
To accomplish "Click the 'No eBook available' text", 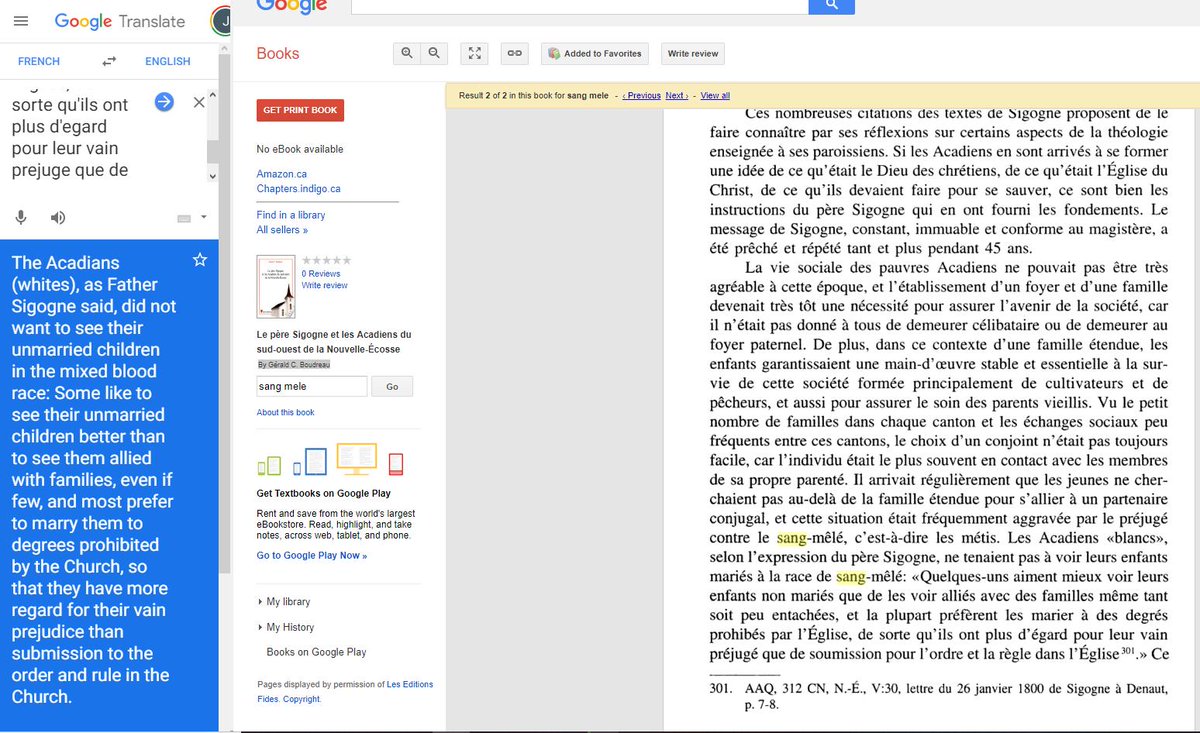I will 300,149.
